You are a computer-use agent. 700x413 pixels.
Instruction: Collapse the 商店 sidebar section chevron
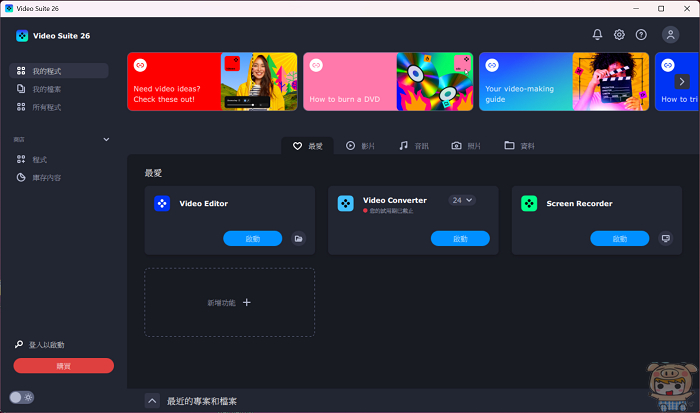point(106,139)
